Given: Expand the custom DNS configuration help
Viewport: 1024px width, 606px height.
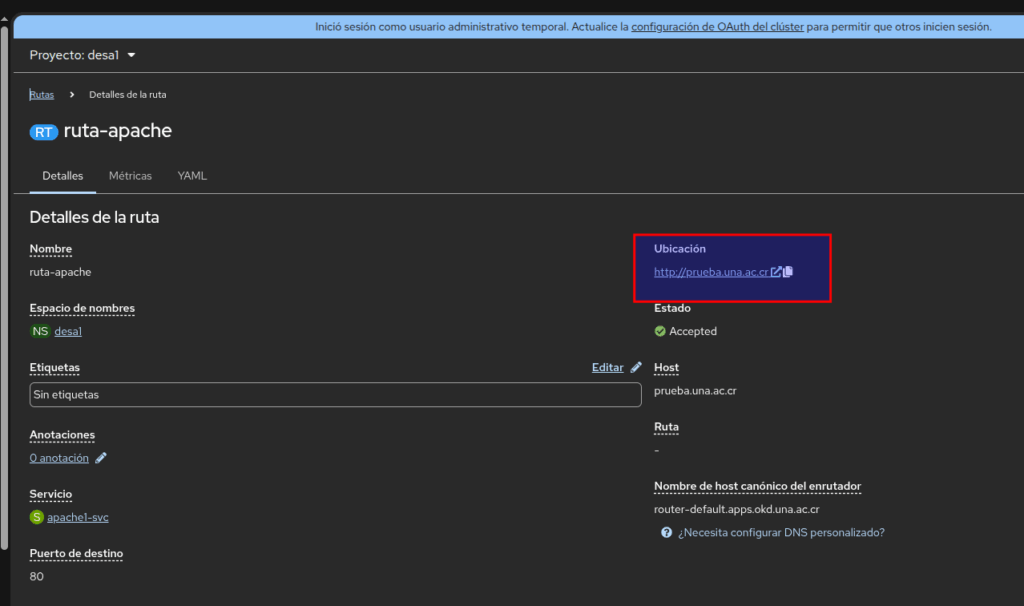Looking at the screenshot, I should pyautogui.click(x=780, y=533).
